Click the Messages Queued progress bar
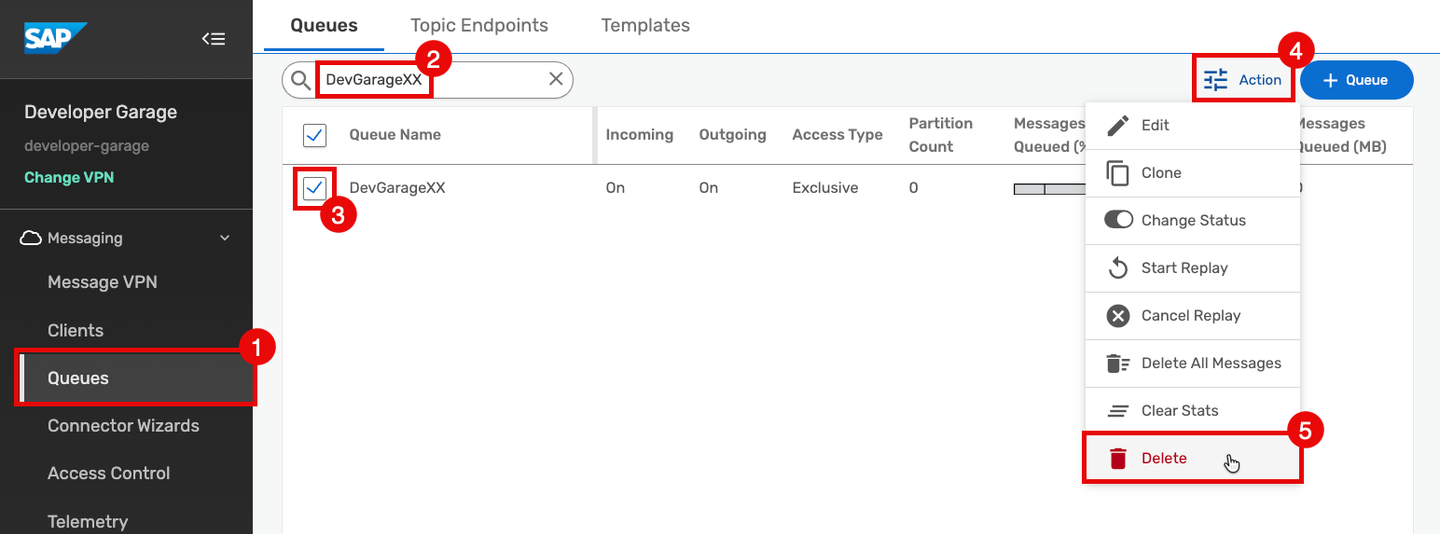Image resolution: width=1440 pixels, height=534 pixels. click(1050, 188)
